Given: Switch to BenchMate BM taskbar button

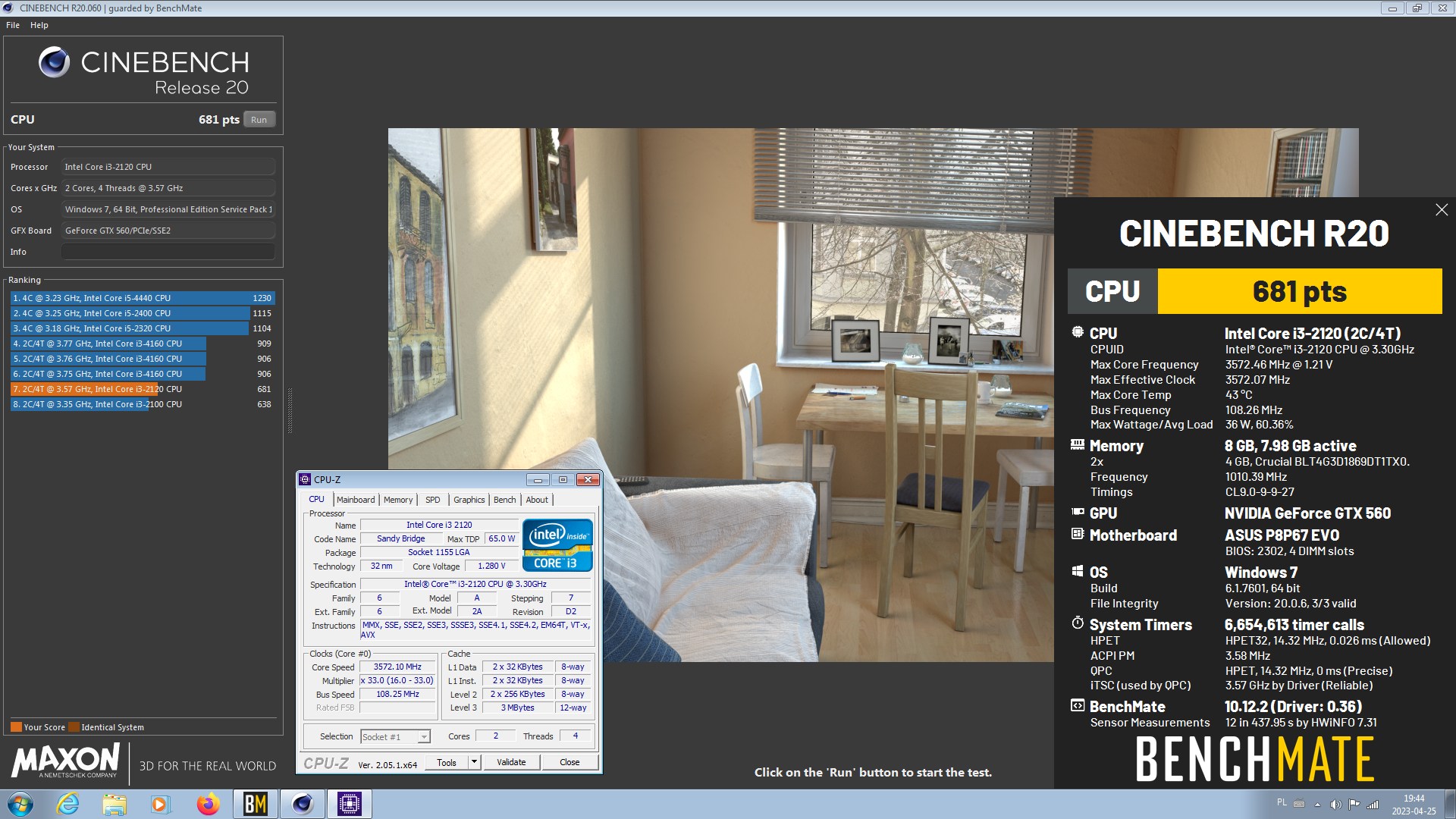Looking at the screenshot, I should [x=256, y=804].
